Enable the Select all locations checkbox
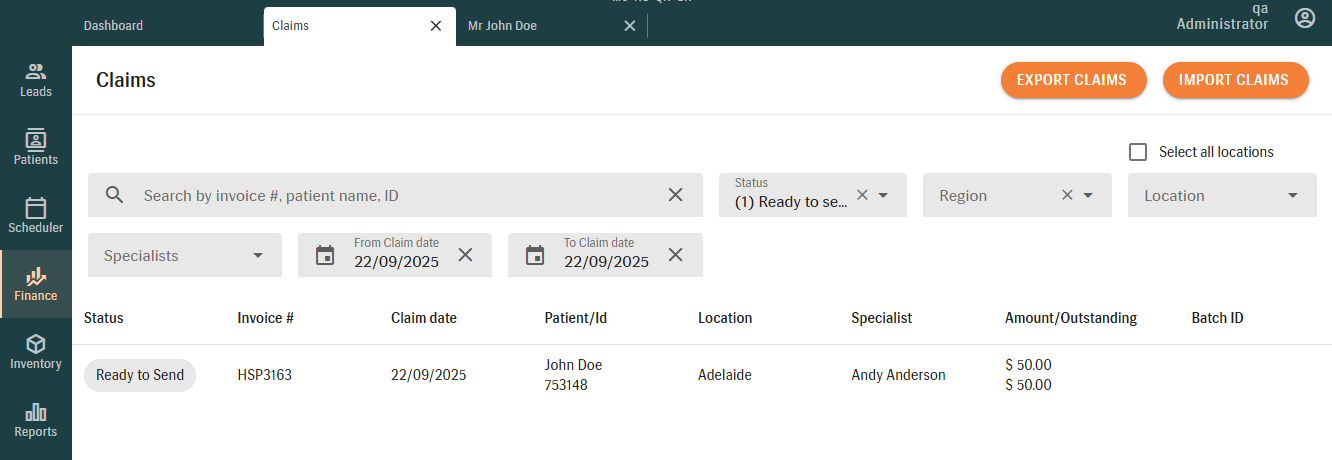 pyautogui.click(x=1138, y=152)
